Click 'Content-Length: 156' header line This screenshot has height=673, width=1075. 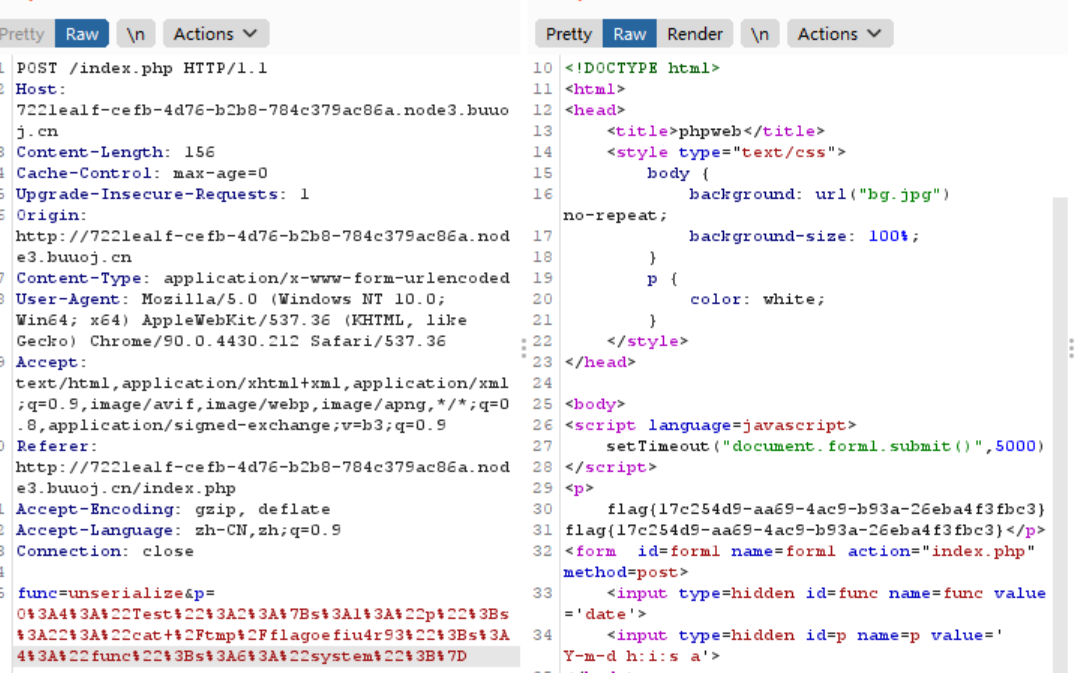pos(115,152)
